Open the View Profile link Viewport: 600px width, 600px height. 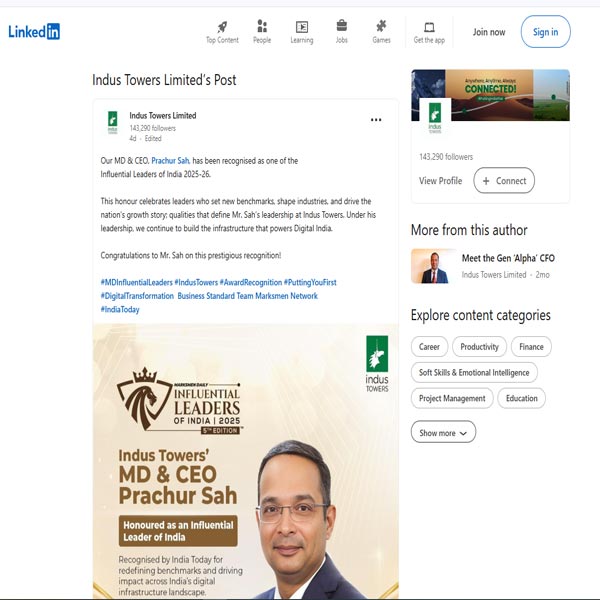pyautogui.click(x=440, y=181)
